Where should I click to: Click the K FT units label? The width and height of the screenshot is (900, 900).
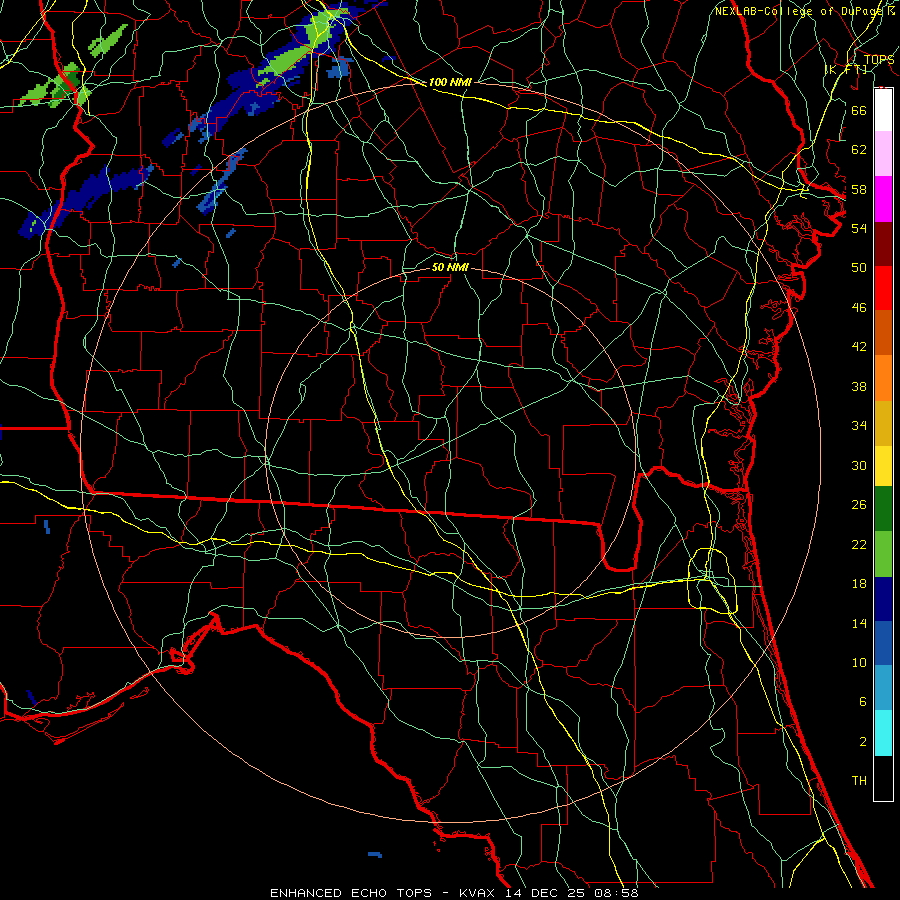point(846,69)
